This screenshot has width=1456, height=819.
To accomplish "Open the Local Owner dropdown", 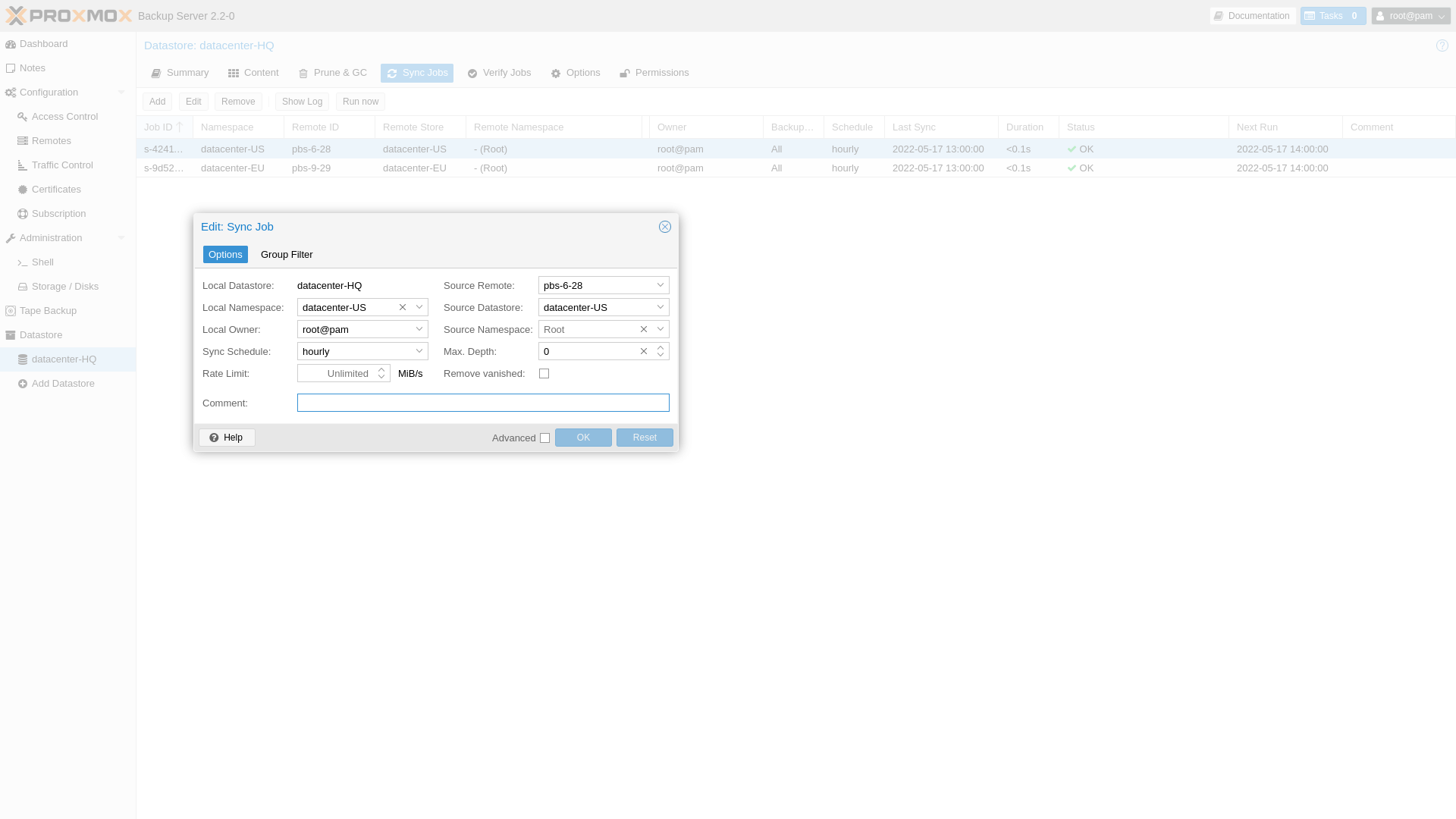I will tap(419, 329).
